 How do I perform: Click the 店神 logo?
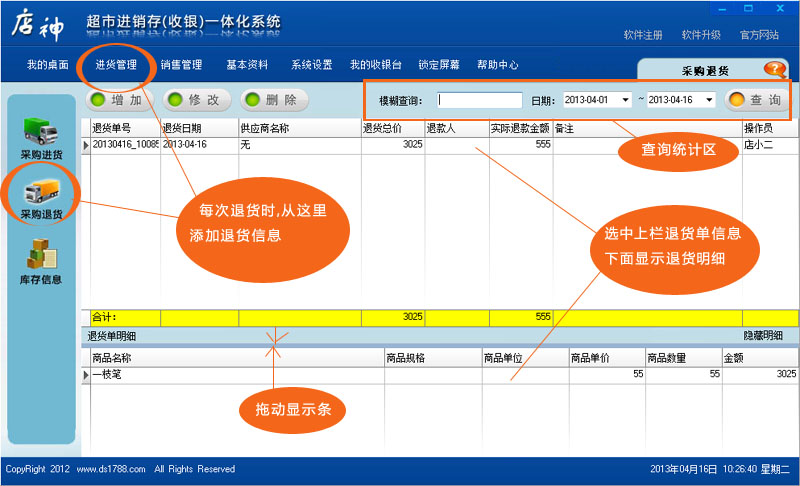[x=38, y=25]
